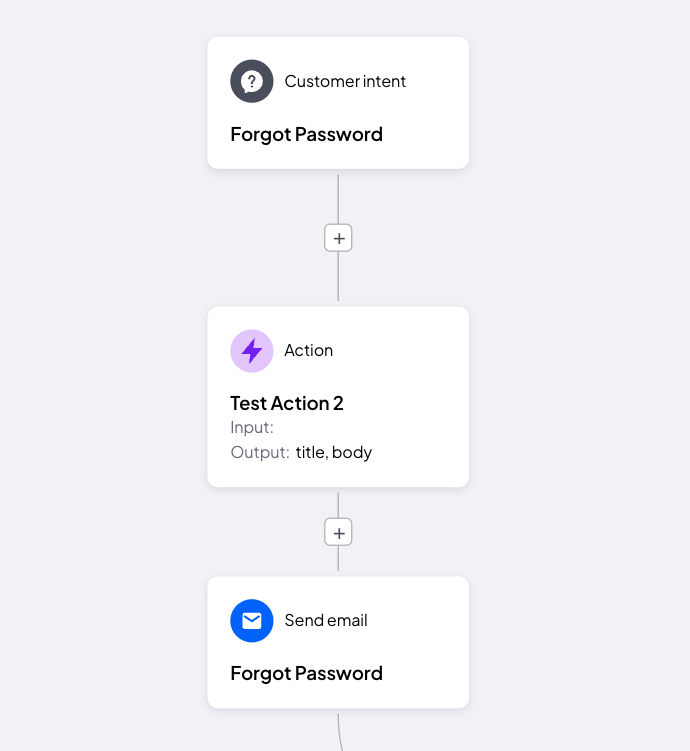
Task: Click the purple lightning bolt Action icon
Action: pyautogui.click(x=251, y=351)
